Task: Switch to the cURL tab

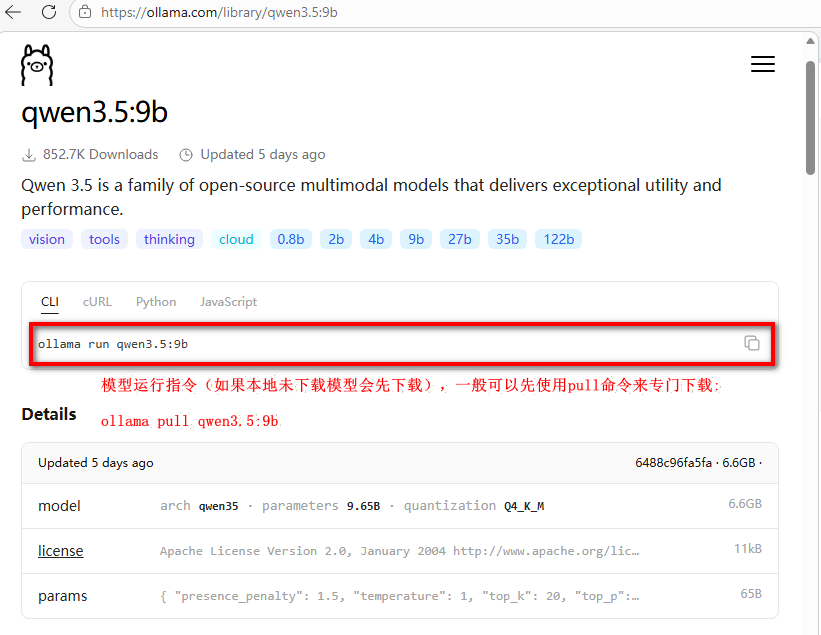Action: [x=97, y=301]
